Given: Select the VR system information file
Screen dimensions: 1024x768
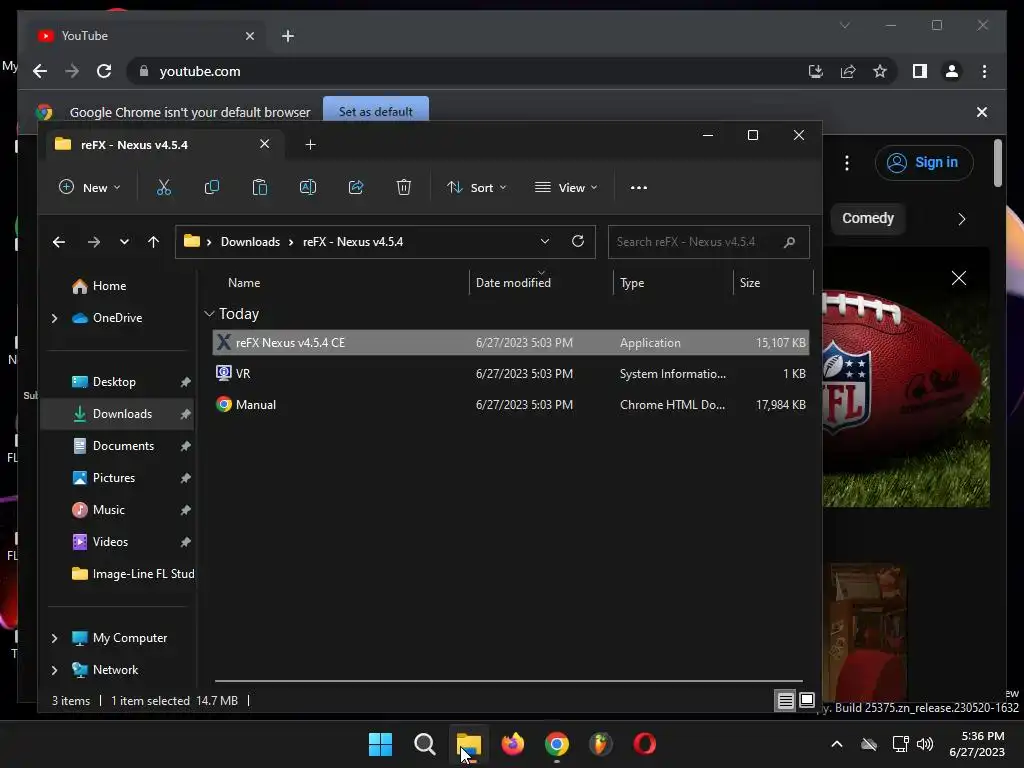Looking at the screenshot, I should [x=511, y=374].
